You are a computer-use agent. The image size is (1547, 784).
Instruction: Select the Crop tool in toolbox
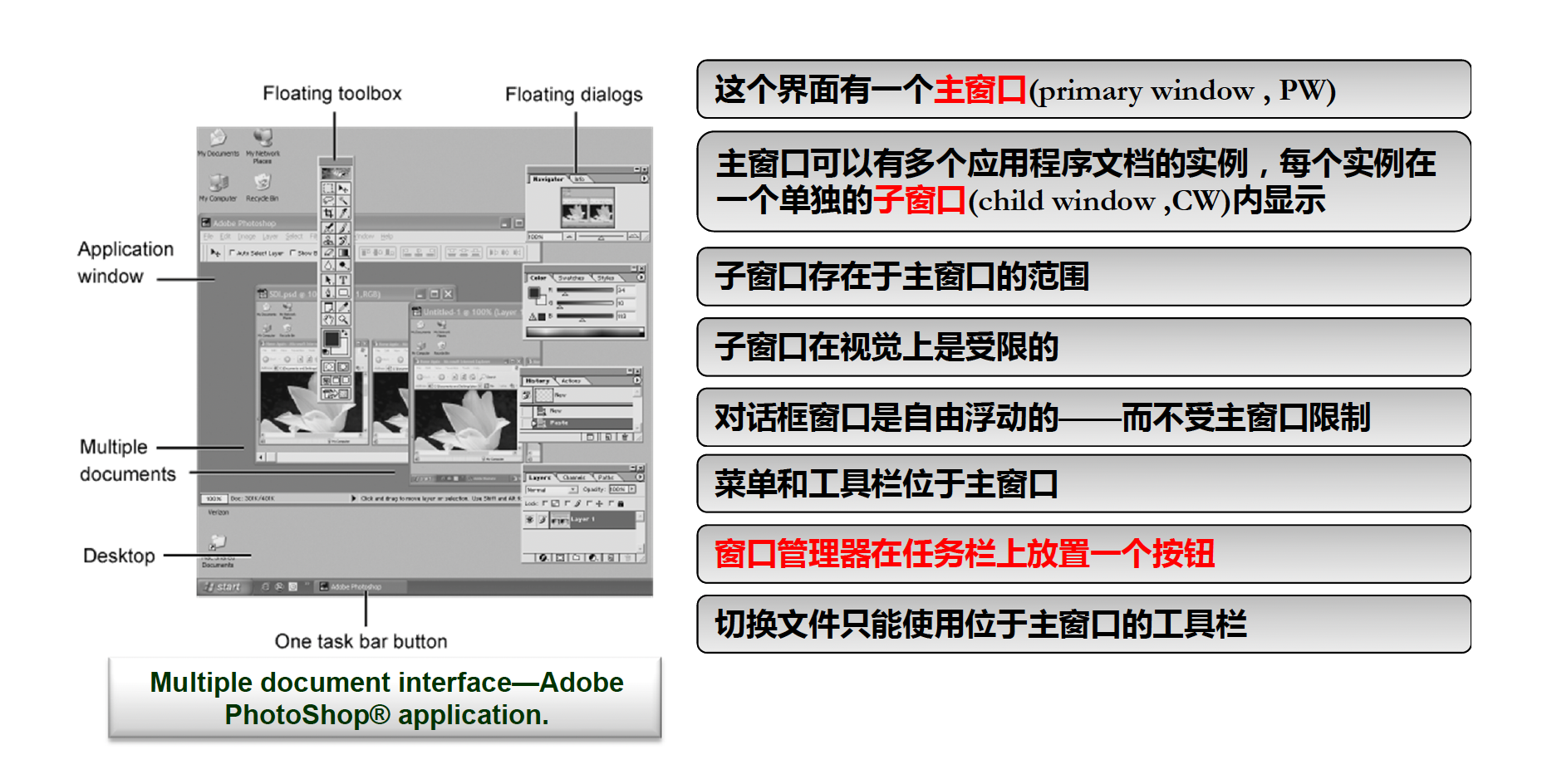tap(328, 213)
